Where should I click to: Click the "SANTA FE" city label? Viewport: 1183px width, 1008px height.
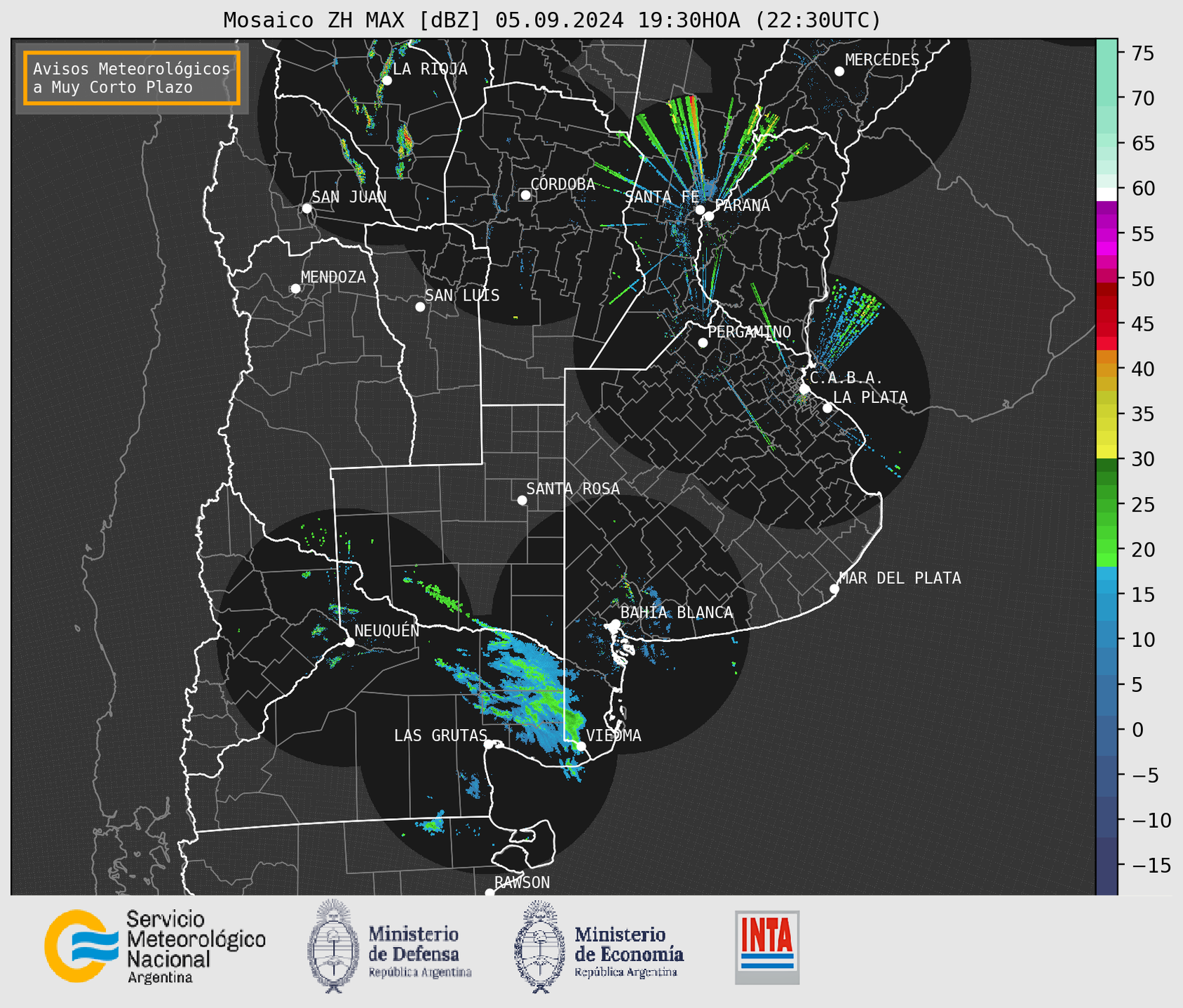pyautogui.click(x=662, y=197)
